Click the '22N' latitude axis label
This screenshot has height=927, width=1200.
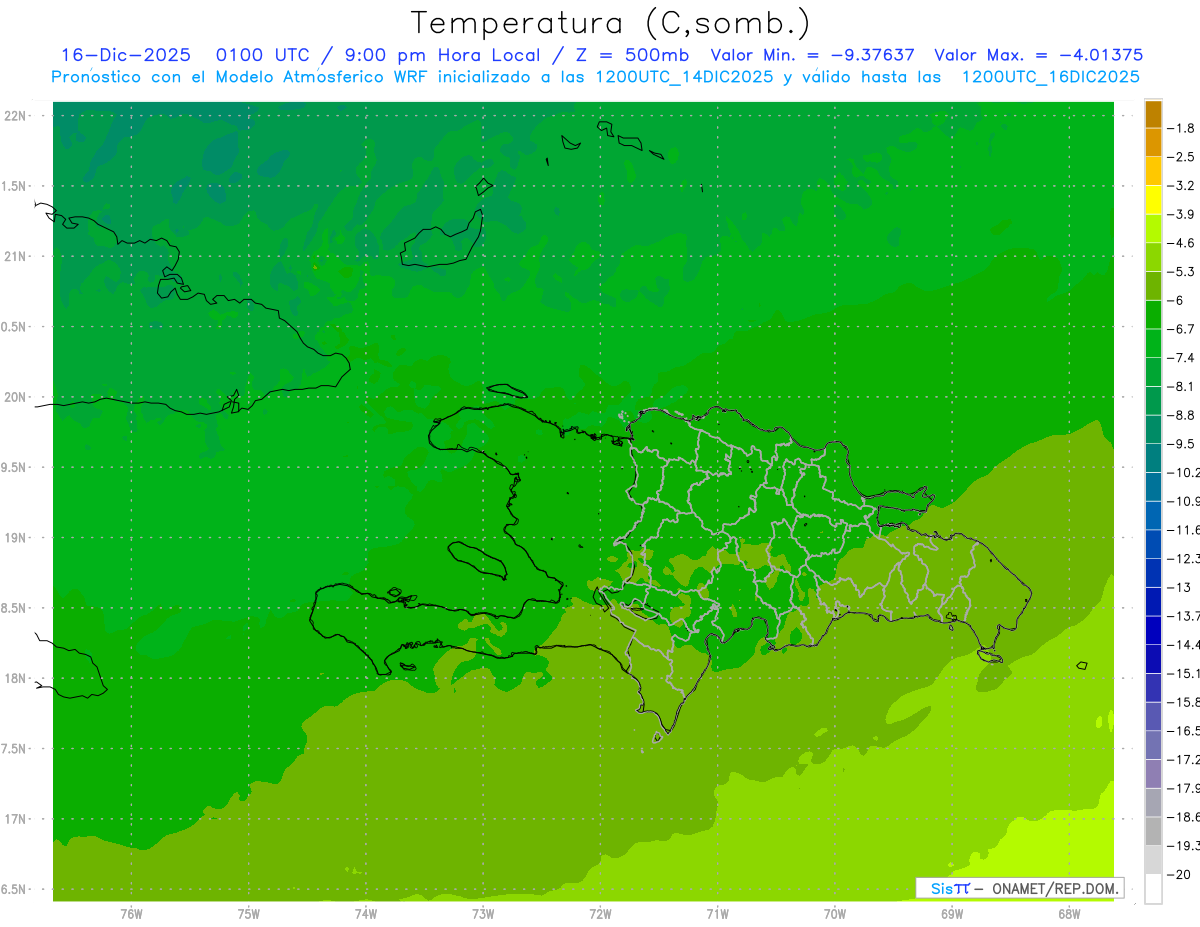click(15, 115)
